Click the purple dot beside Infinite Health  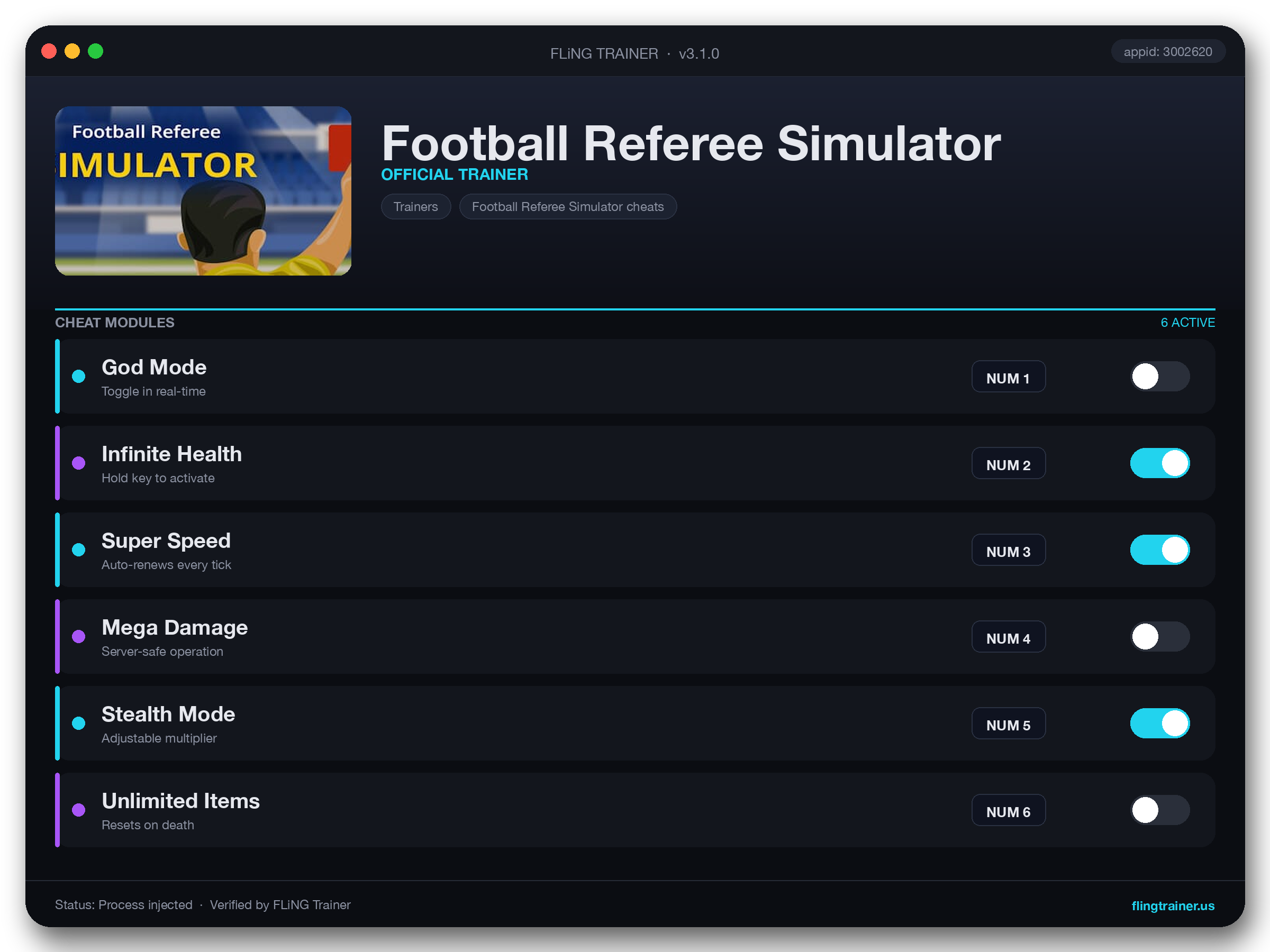point(79,463)
